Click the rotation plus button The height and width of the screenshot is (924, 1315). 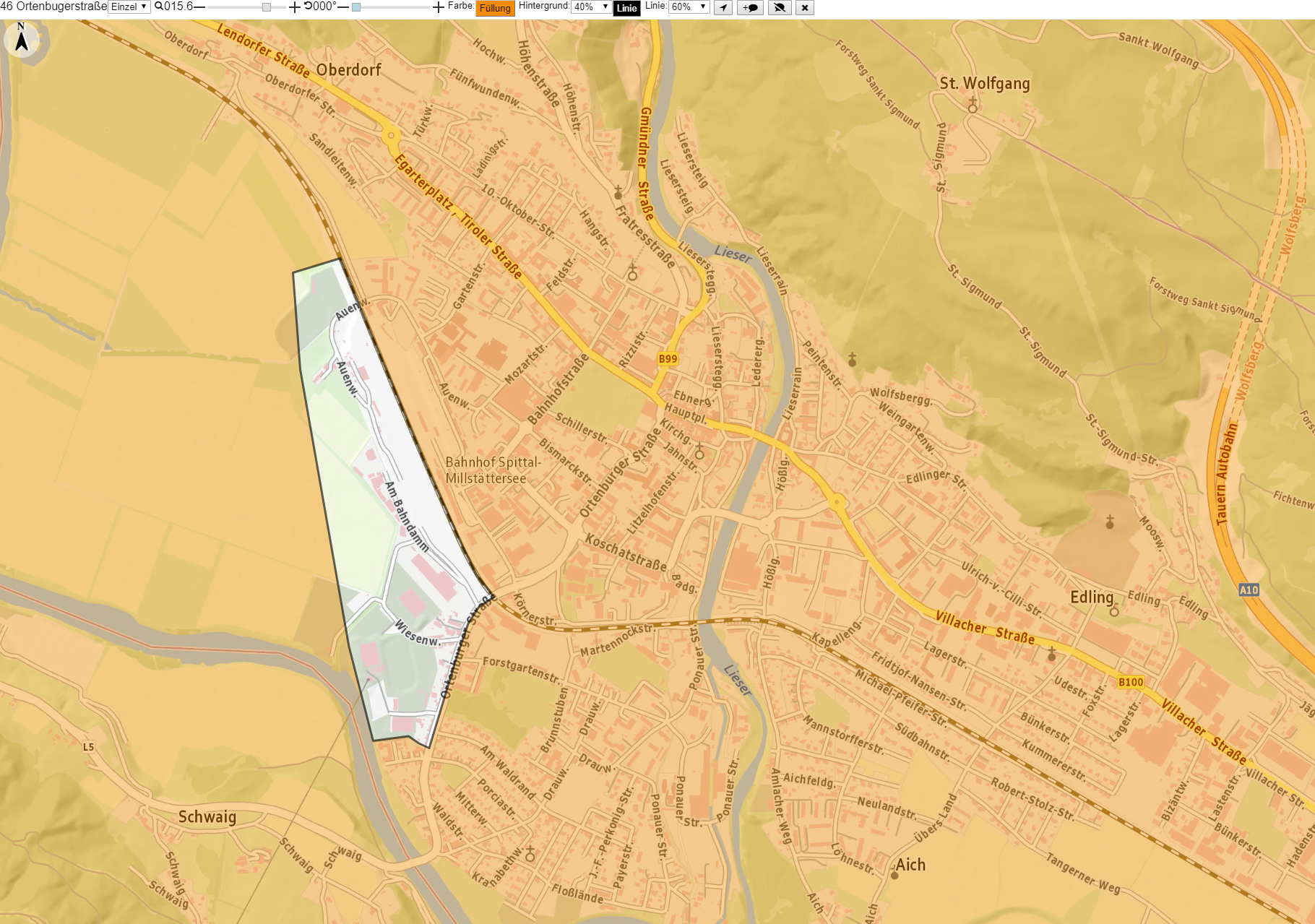point(439,7)
